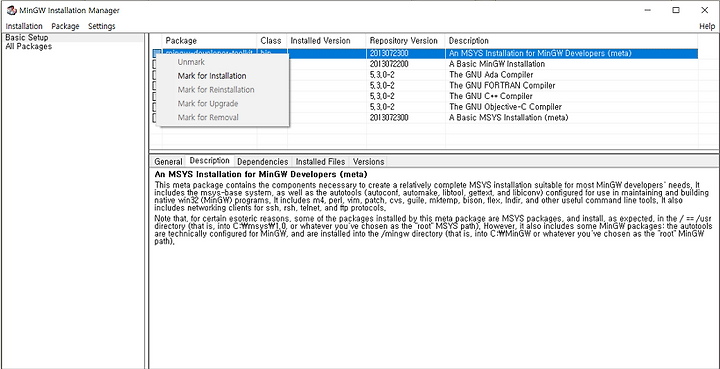Viewport: 720px width, 369px height.
Task: Close the MinGW Installation Manager window
Action: [x=704, y=10]
